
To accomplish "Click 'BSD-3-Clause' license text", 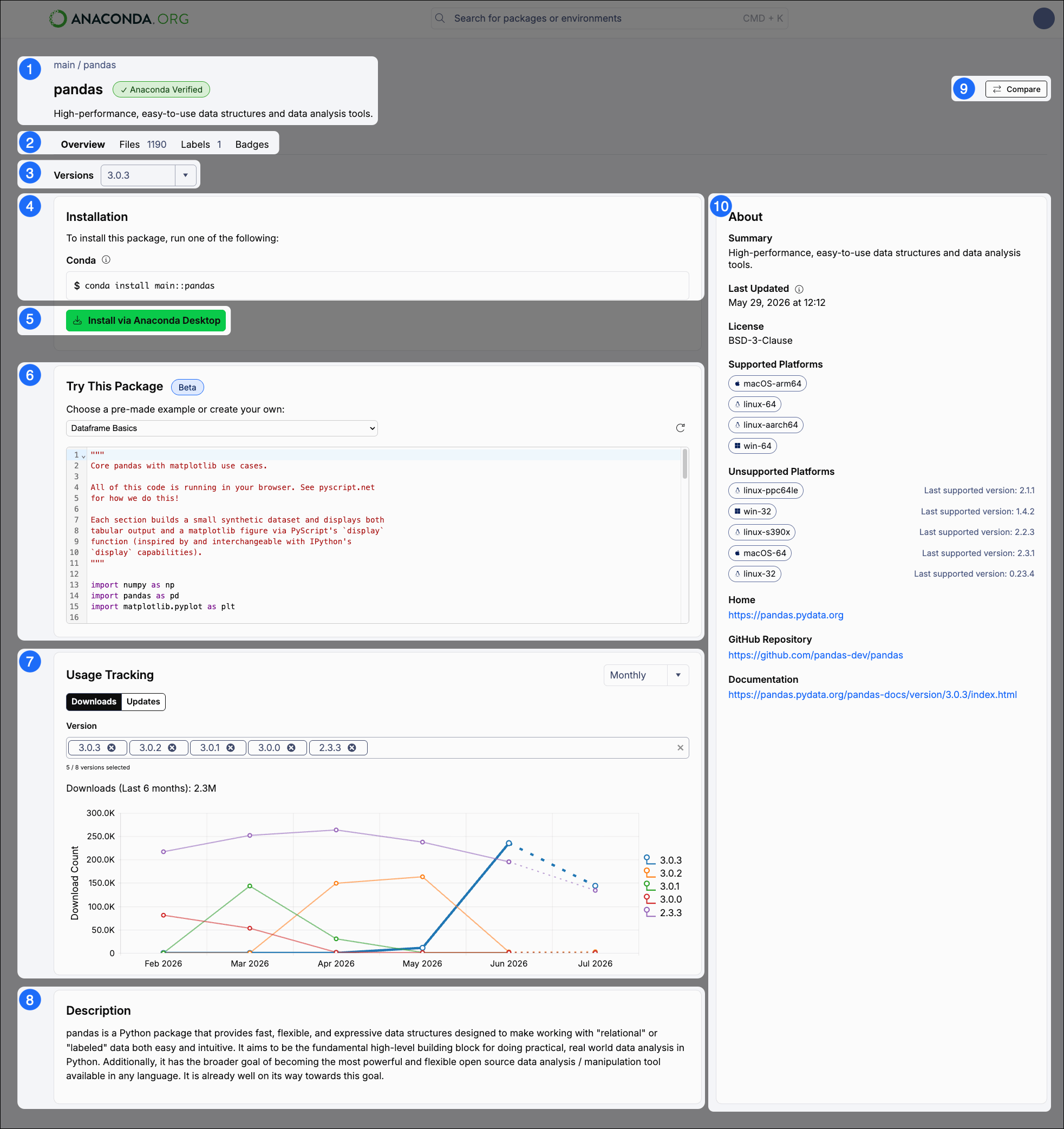I will coord(760,341).
